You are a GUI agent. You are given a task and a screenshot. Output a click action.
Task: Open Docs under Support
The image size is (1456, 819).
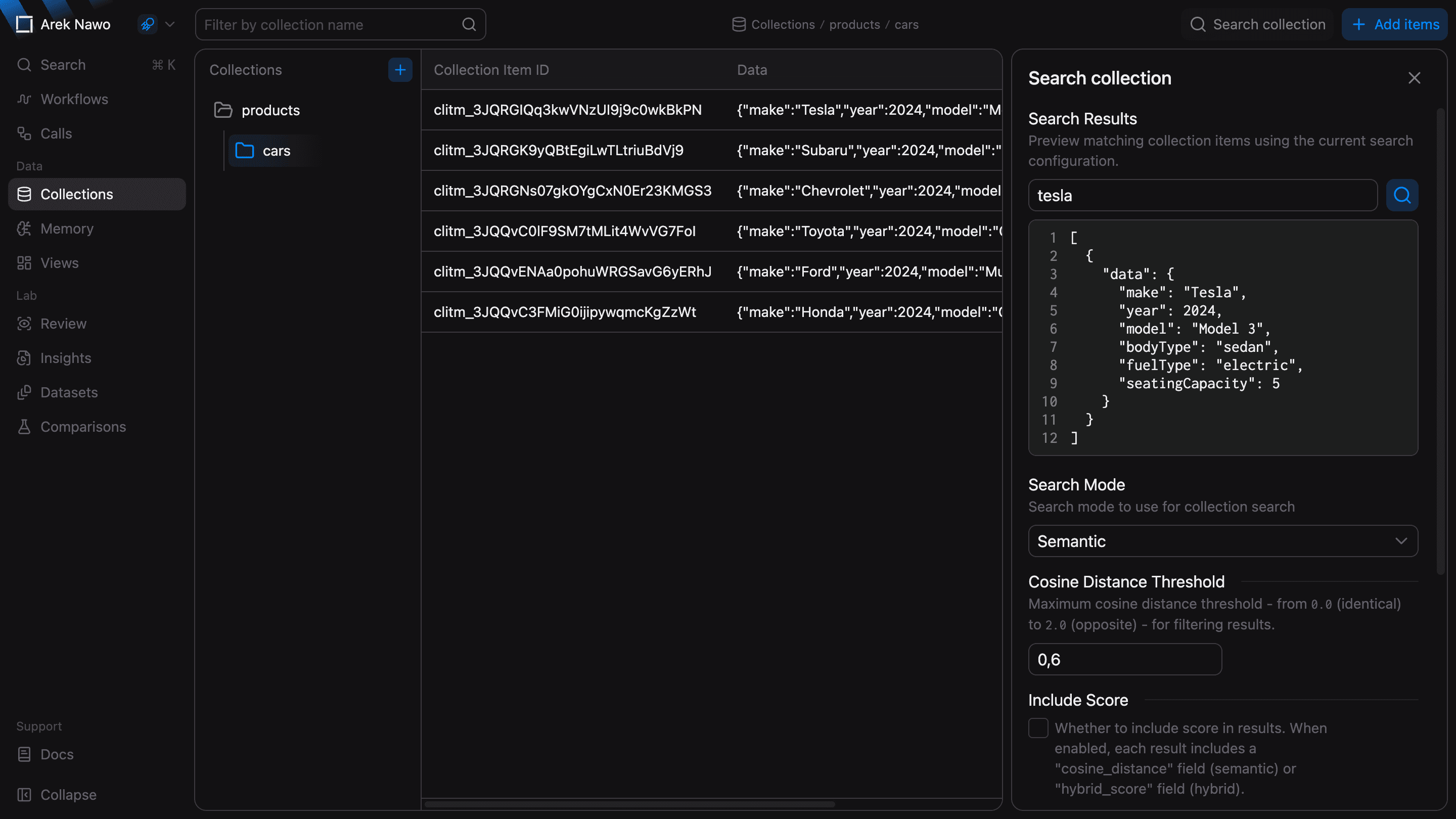click(x=97, y=754)
